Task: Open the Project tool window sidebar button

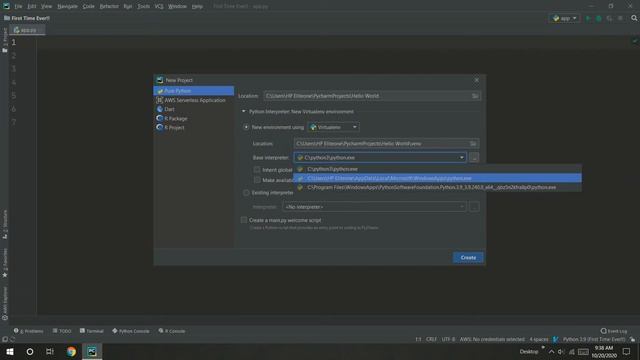Action: click(x=5, y=40)
